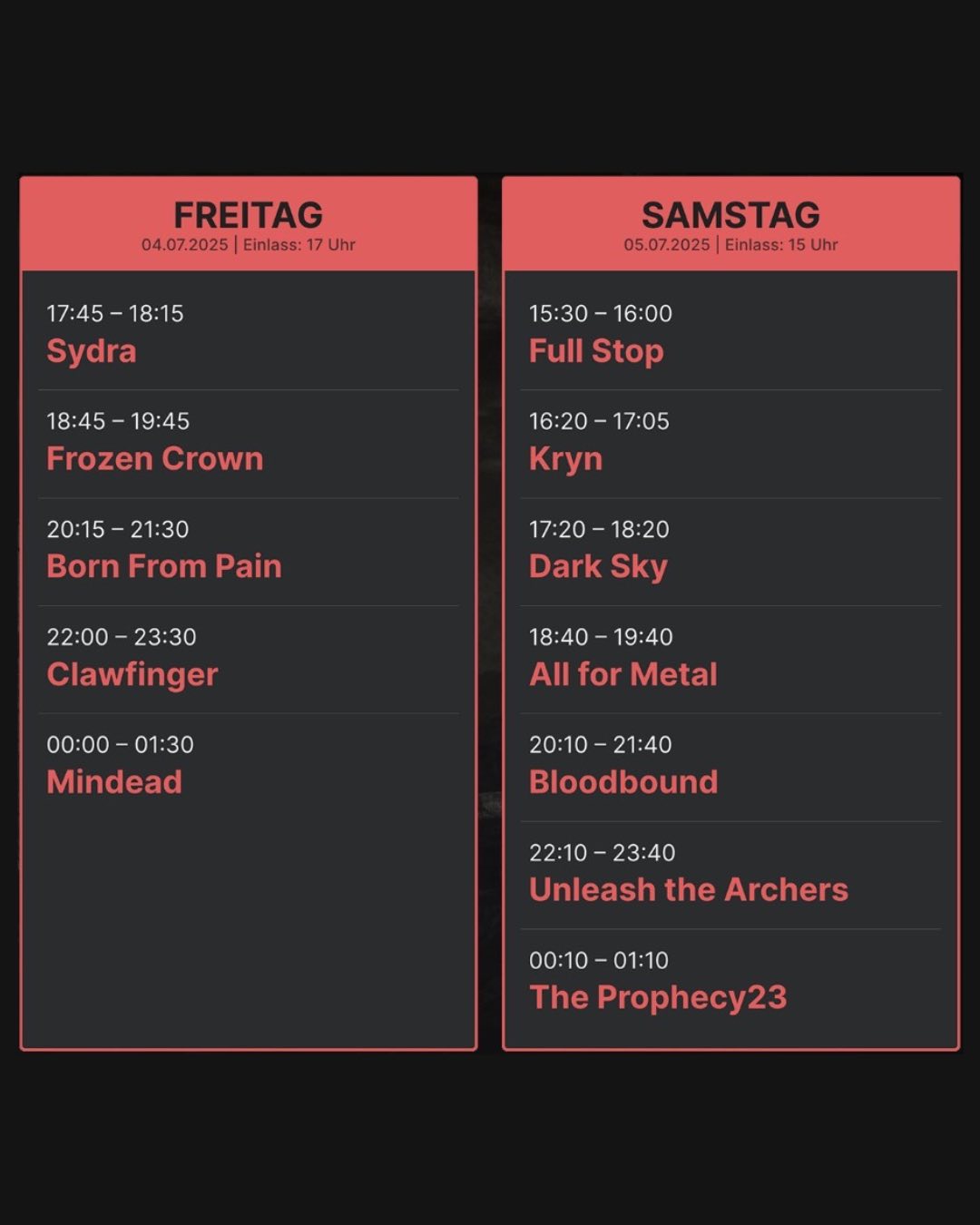This screenshot has height=1225, width=980.
Task: Click The Prophecy23 band name
Action: coord(658,998)
